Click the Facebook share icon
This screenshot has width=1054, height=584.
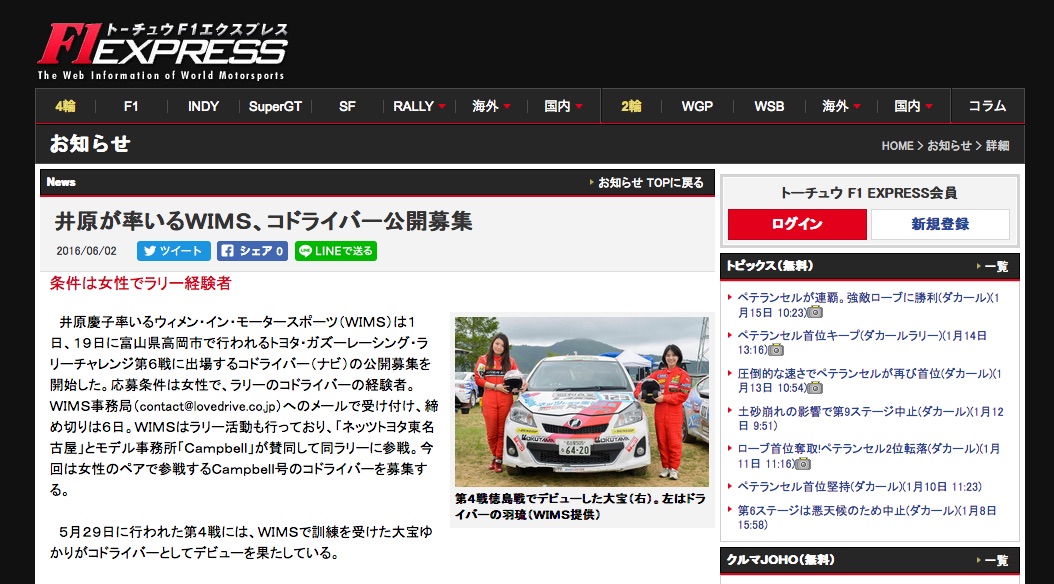pos(228,251)
